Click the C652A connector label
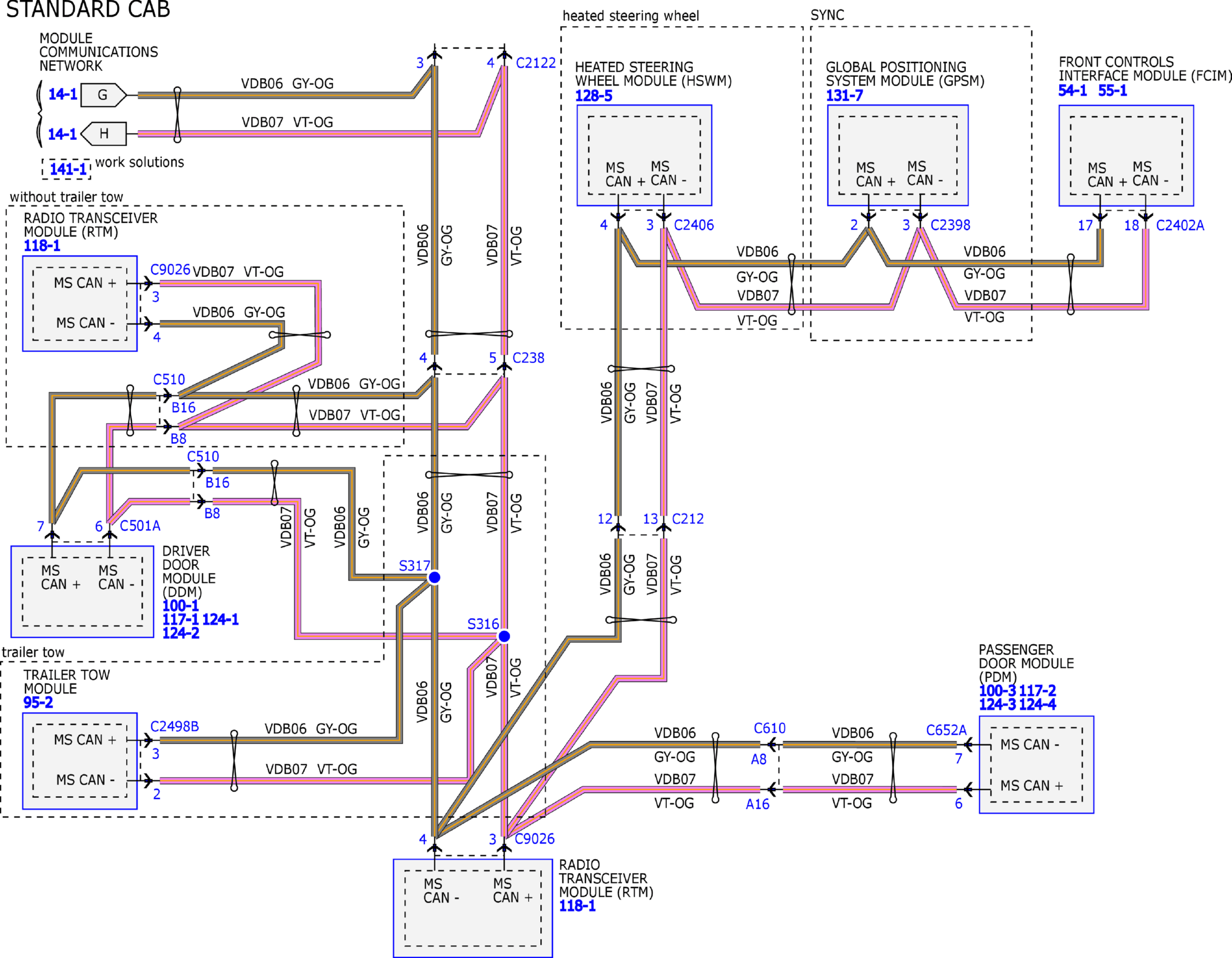Image resolution: width=1232 pixels, height=958 pixels. tap(946, 730)
